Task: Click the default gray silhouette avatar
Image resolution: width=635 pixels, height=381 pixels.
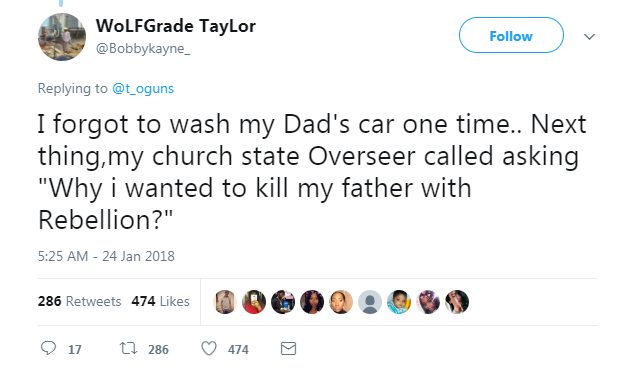Action: point(370,302)
